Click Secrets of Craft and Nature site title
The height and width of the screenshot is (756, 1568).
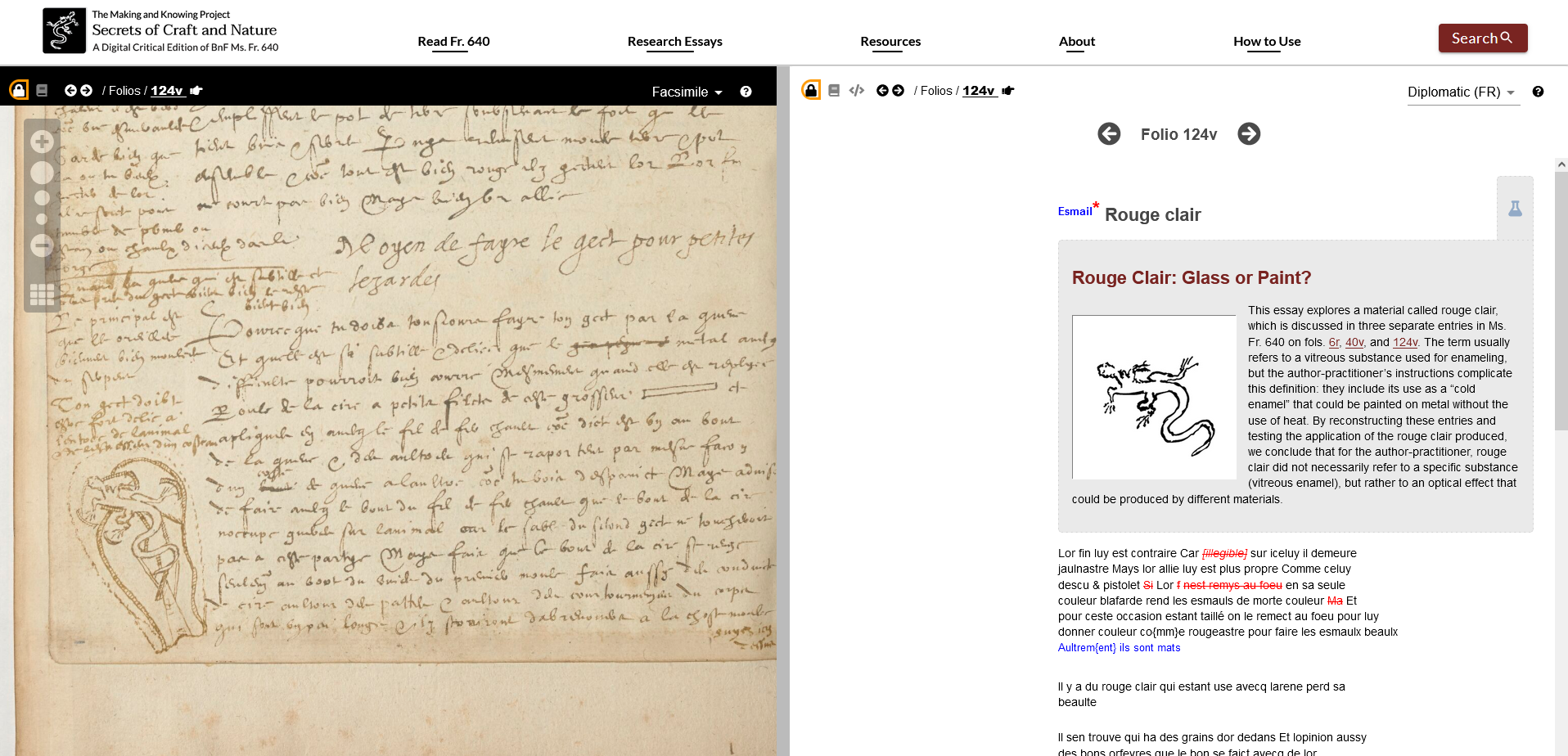184,30
